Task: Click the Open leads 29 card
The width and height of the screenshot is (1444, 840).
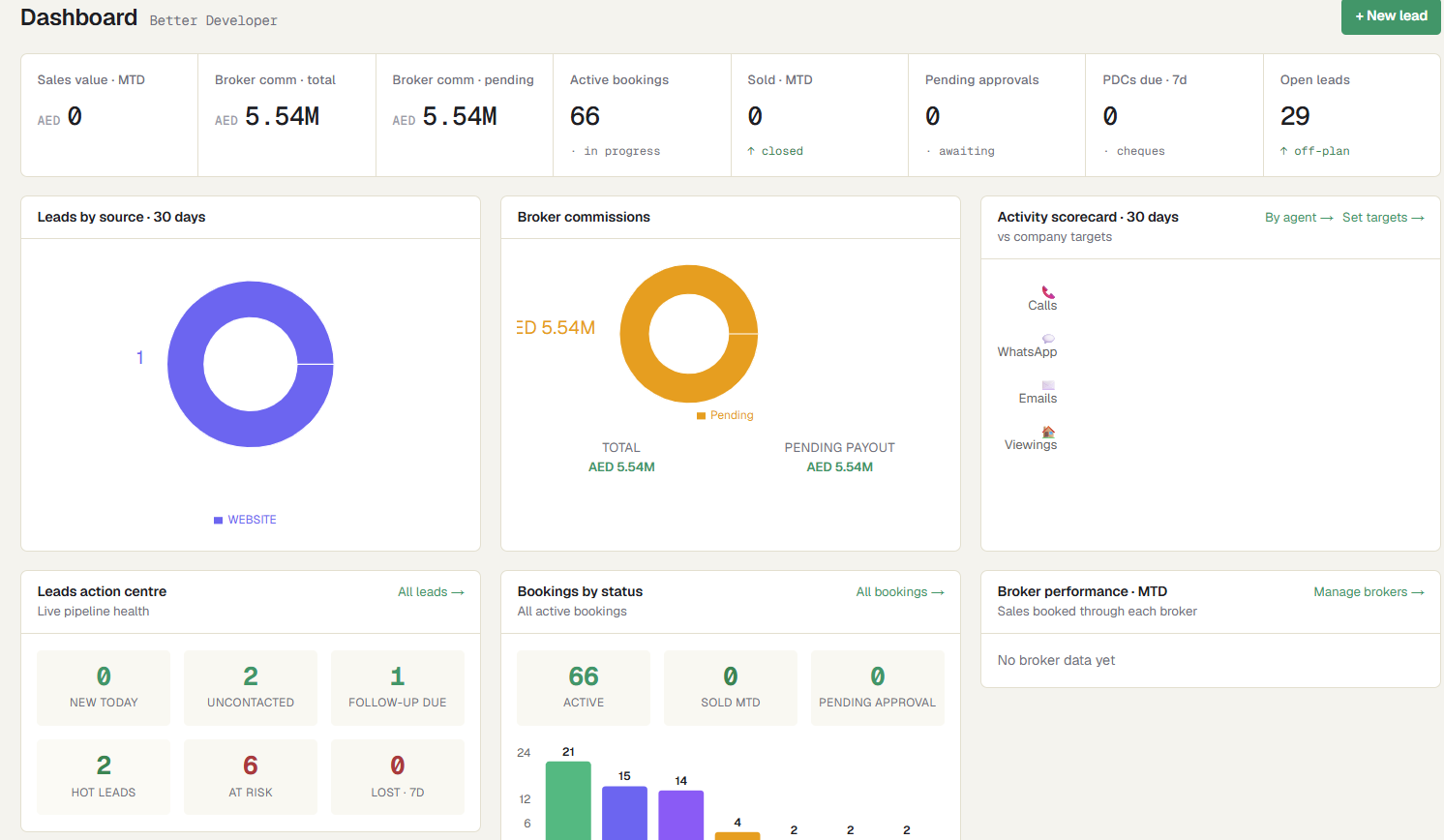Action: pos(1352,115)
